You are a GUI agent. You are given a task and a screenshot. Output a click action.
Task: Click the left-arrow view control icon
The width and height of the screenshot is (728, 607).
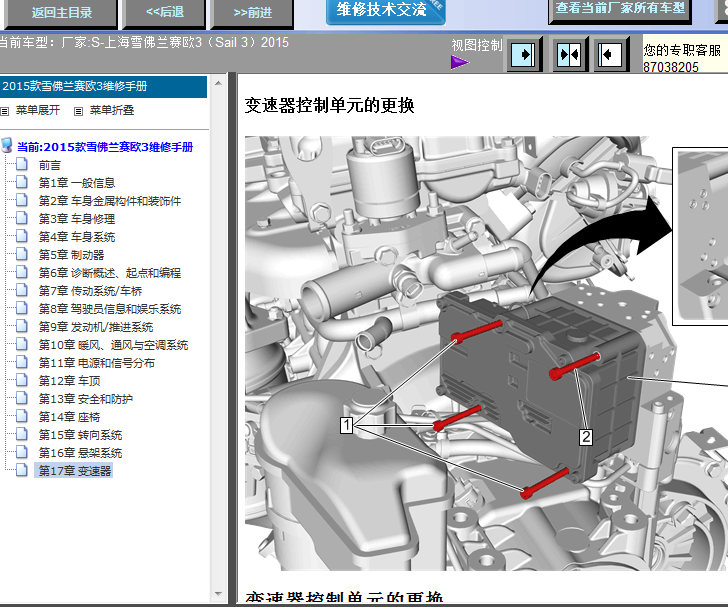pos(611,55)
